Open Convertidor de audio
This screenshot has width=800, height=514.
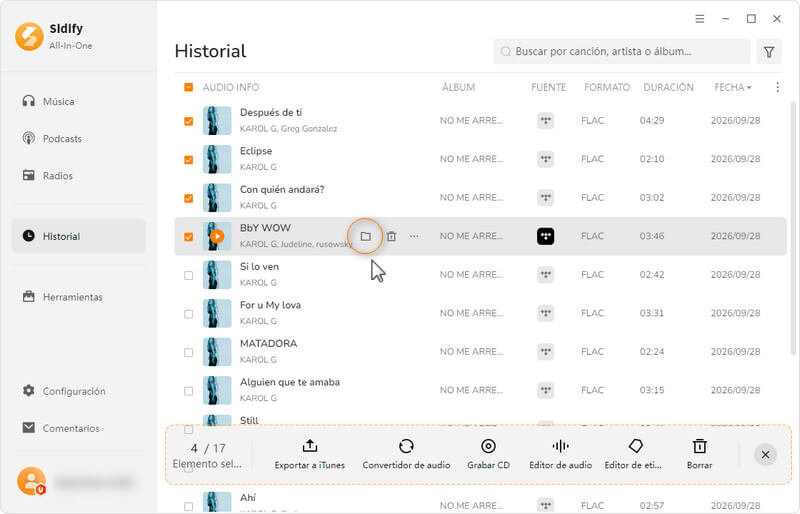[x=406, y=454]
